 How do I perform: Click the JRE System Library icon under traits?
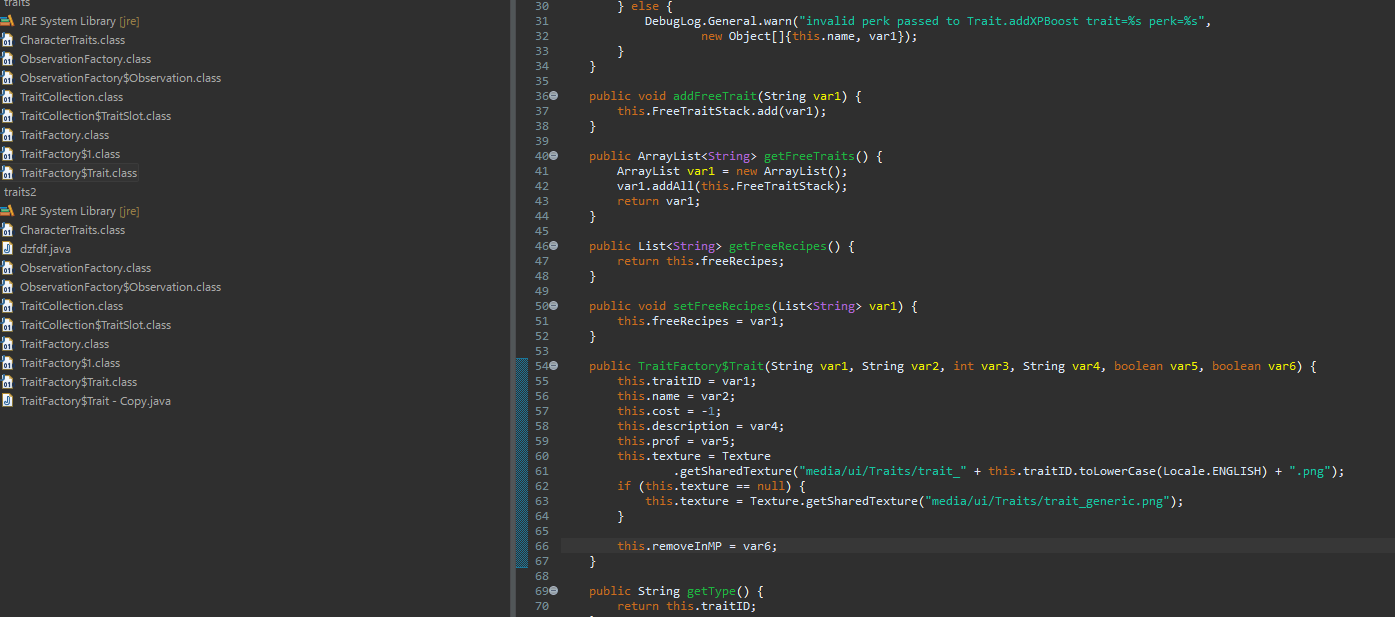tap(8, 21)
